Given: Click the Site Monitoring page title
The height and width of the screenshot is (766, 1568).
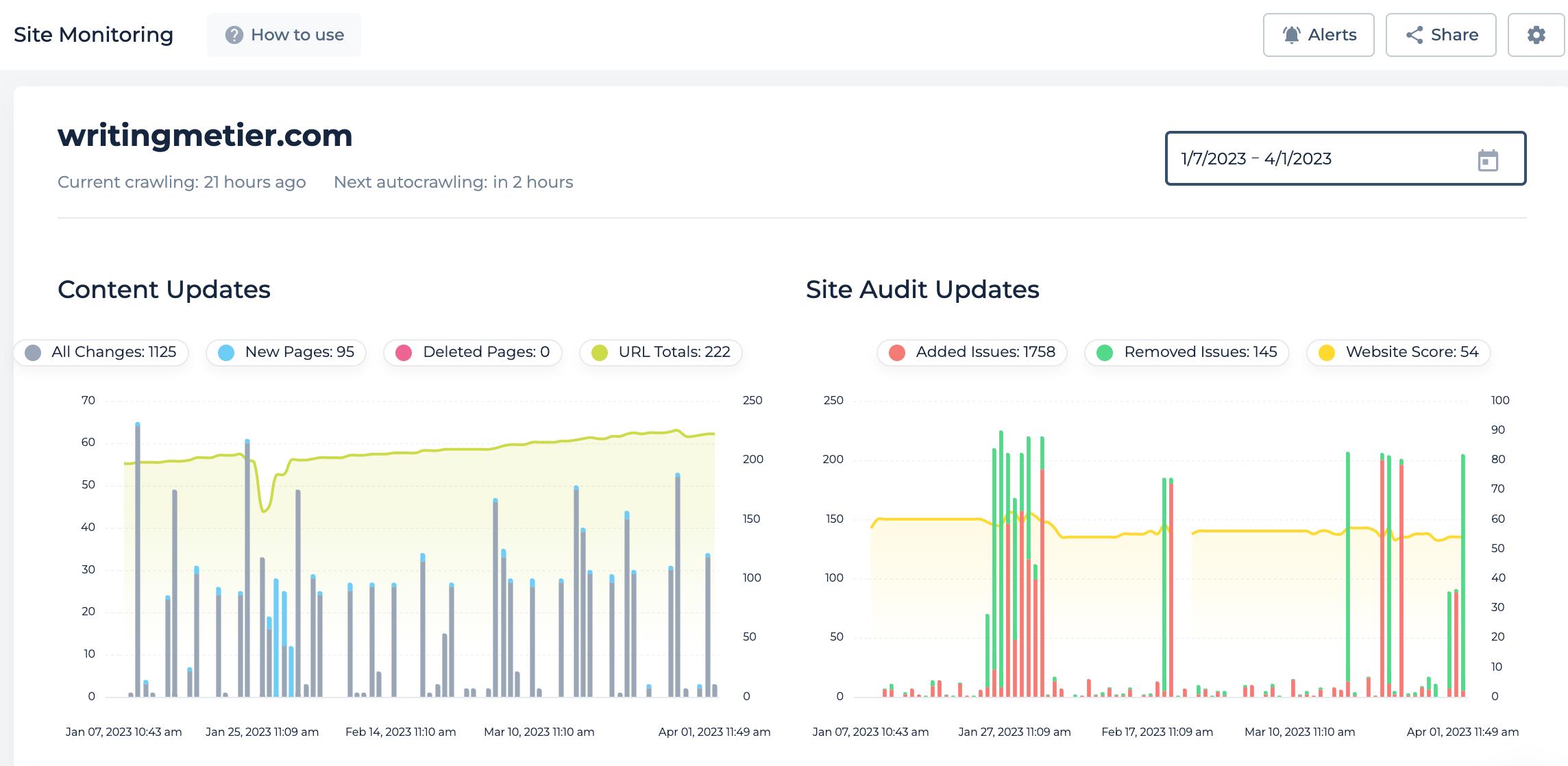Looking at the screenshot, I should (x=94, y=35).
